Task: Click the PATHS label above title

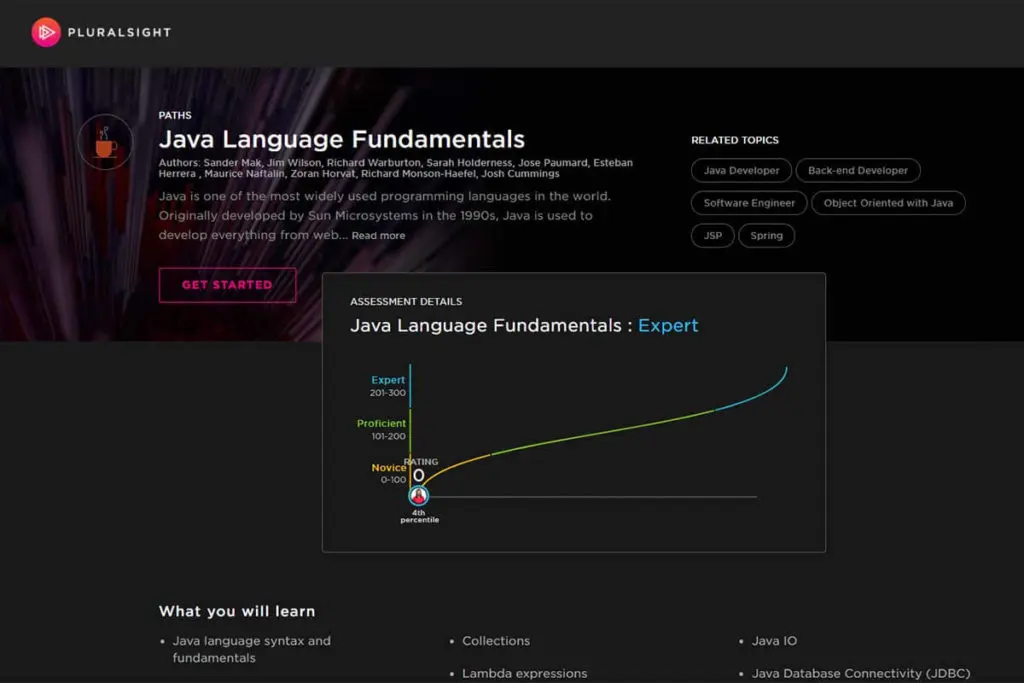Action: 175,116
